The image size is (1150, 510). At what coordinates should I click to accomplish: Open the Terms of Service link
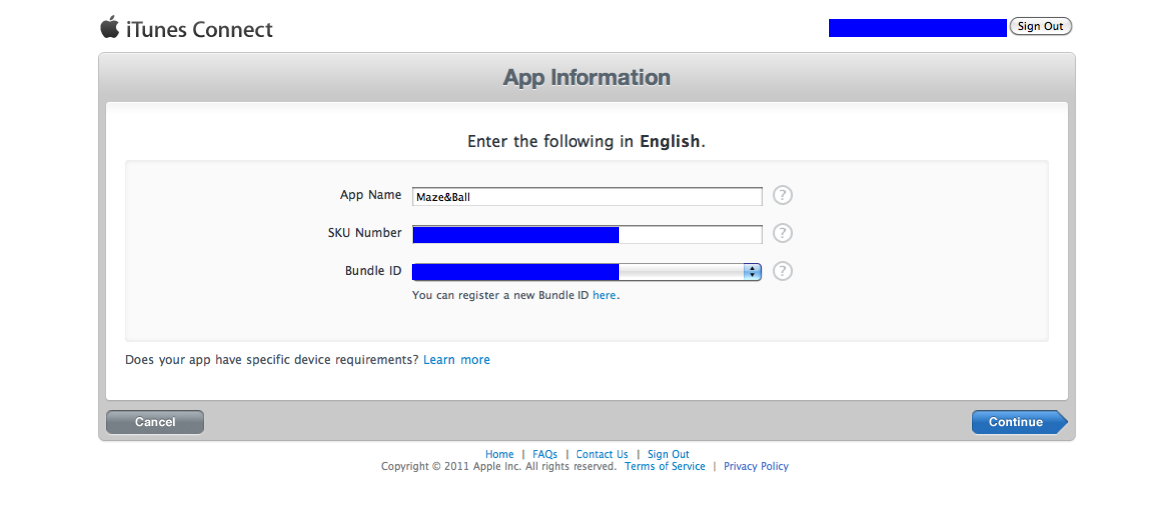coord(664,466)
